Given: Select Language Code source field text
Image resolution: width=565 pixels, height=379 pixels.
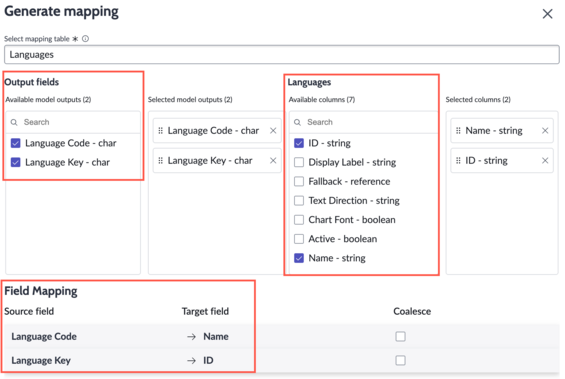Looking at the screenshot, I should (x=44, y=336).
